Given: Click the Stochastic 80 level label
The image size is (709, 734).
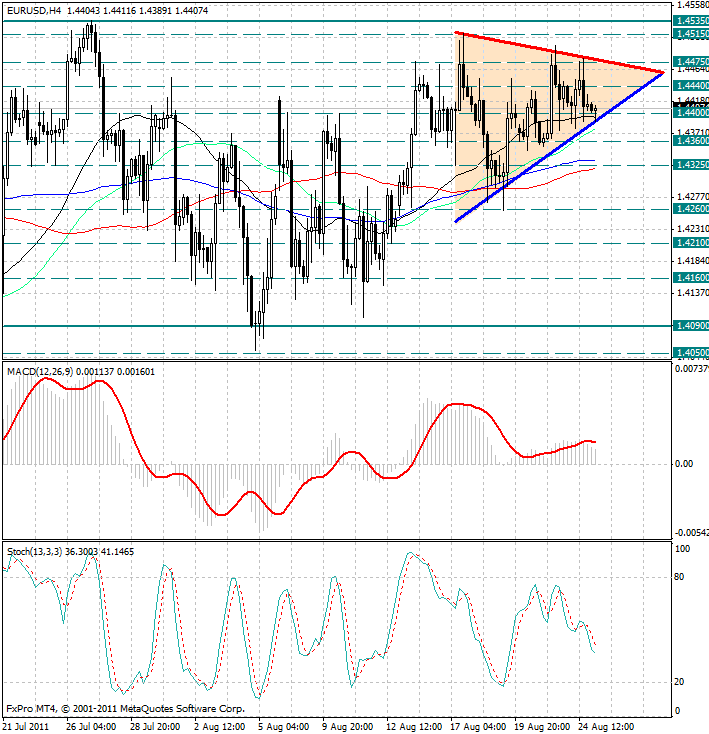Looking at the screenshot, I should [679, 577].
